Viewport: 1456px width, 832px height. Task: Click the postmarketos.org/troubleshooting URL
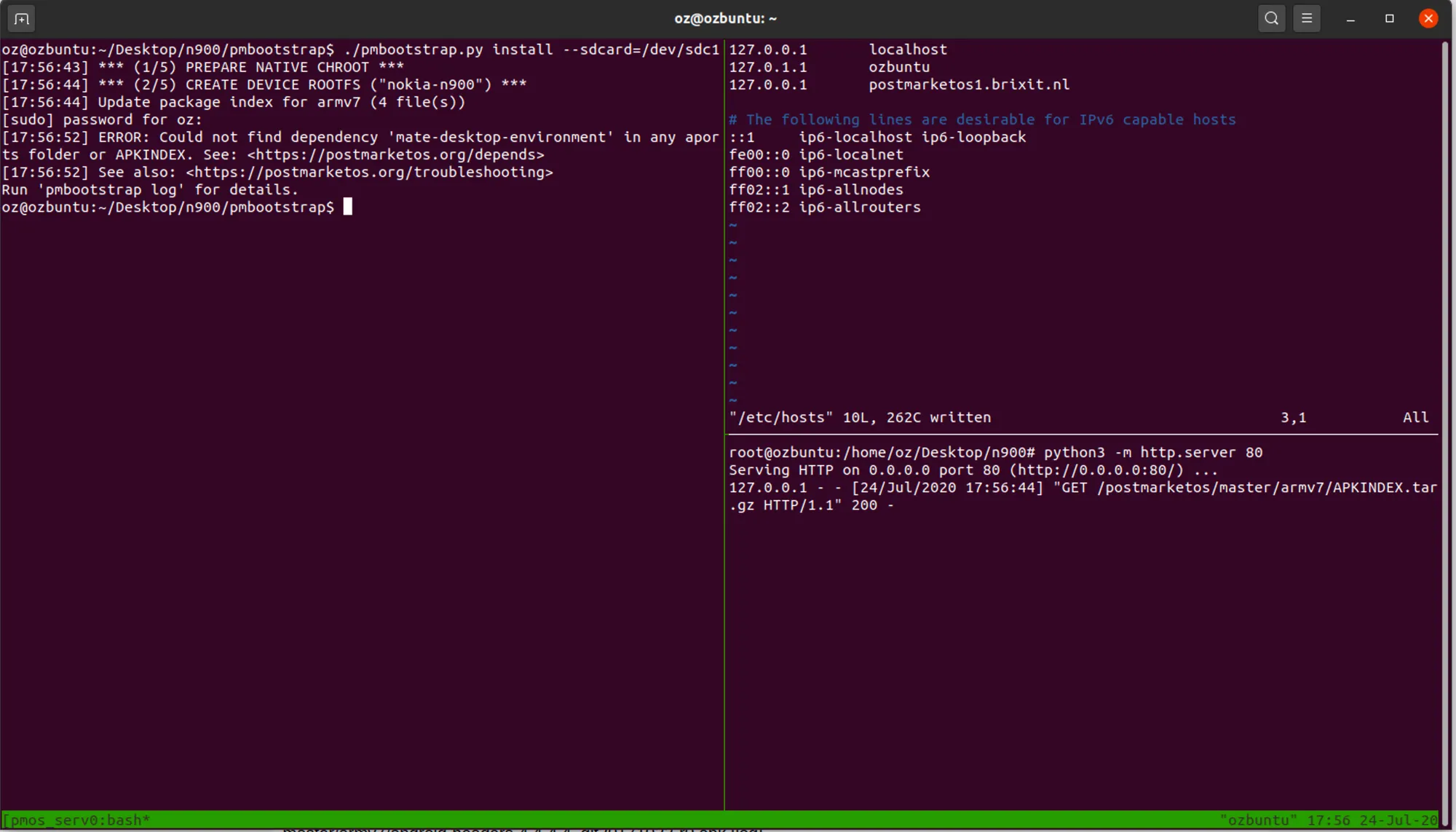point(369,173)
